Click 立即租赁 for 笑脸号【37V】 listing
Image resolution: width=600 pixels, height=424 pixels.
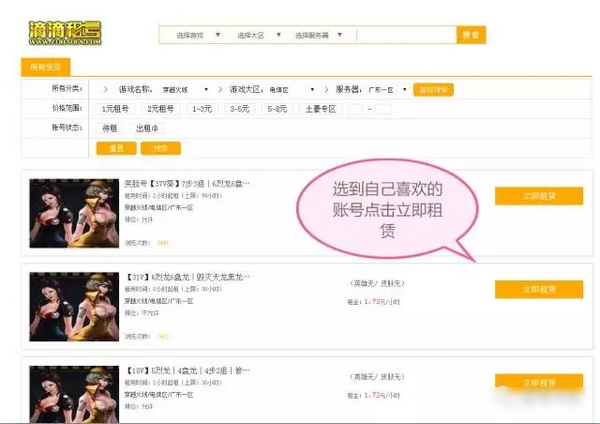[539, 196]
